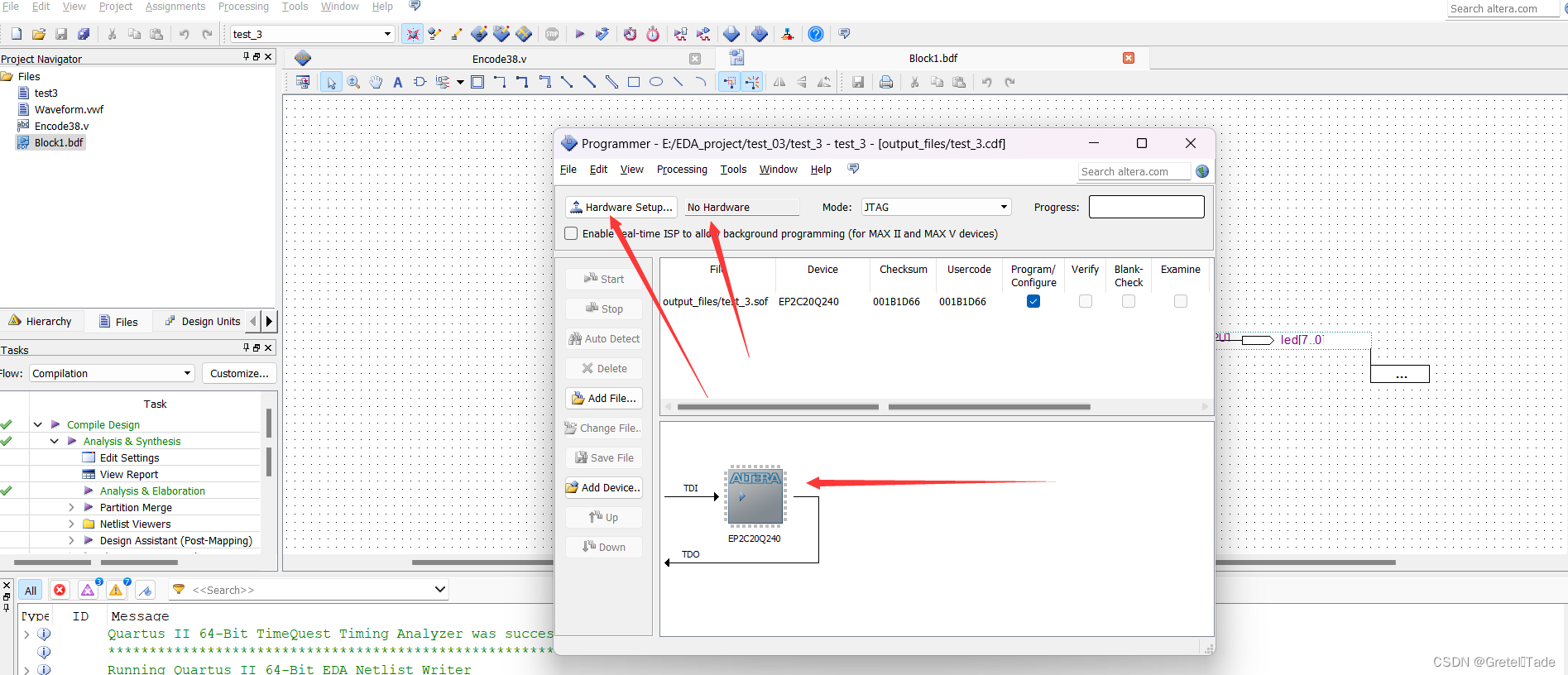This screenshot has height=675, width=1568.
Task: Switch to the Encode38.v editor tab
Action: [x=499, y=59]
